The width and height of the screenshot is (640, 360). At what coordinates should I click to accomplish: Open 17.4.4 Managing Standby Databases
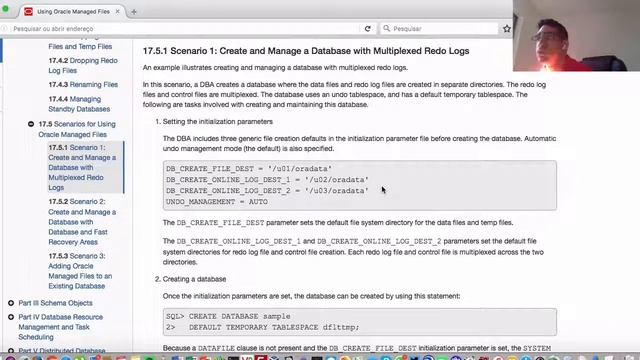pos(79,104)
